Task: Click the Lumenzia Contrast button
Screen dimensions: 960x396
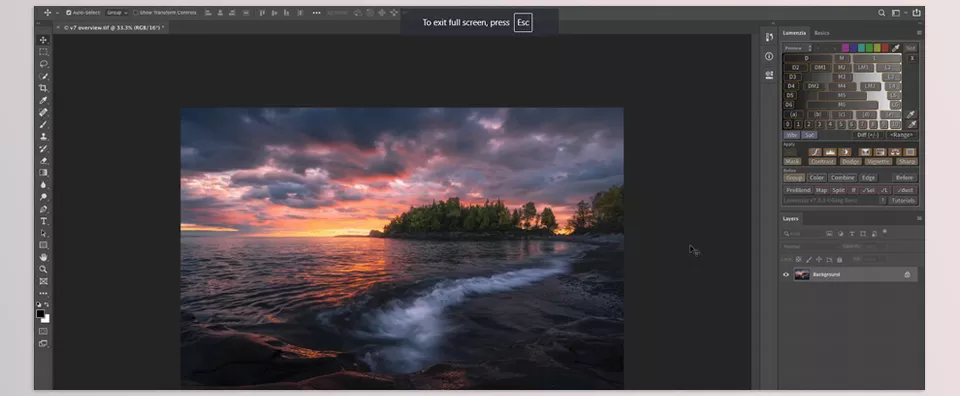Action: coord(822,162)
